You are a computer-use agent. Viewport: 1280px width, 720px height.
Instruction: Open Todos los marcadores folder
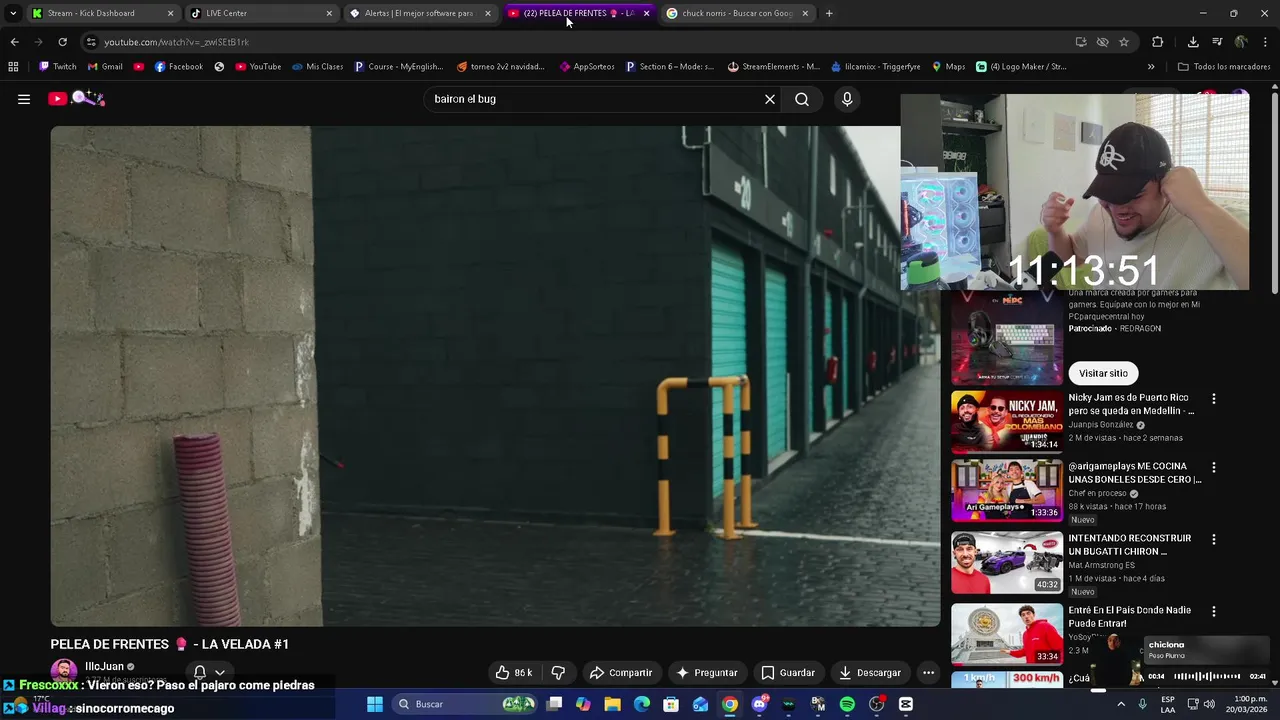1222,67
